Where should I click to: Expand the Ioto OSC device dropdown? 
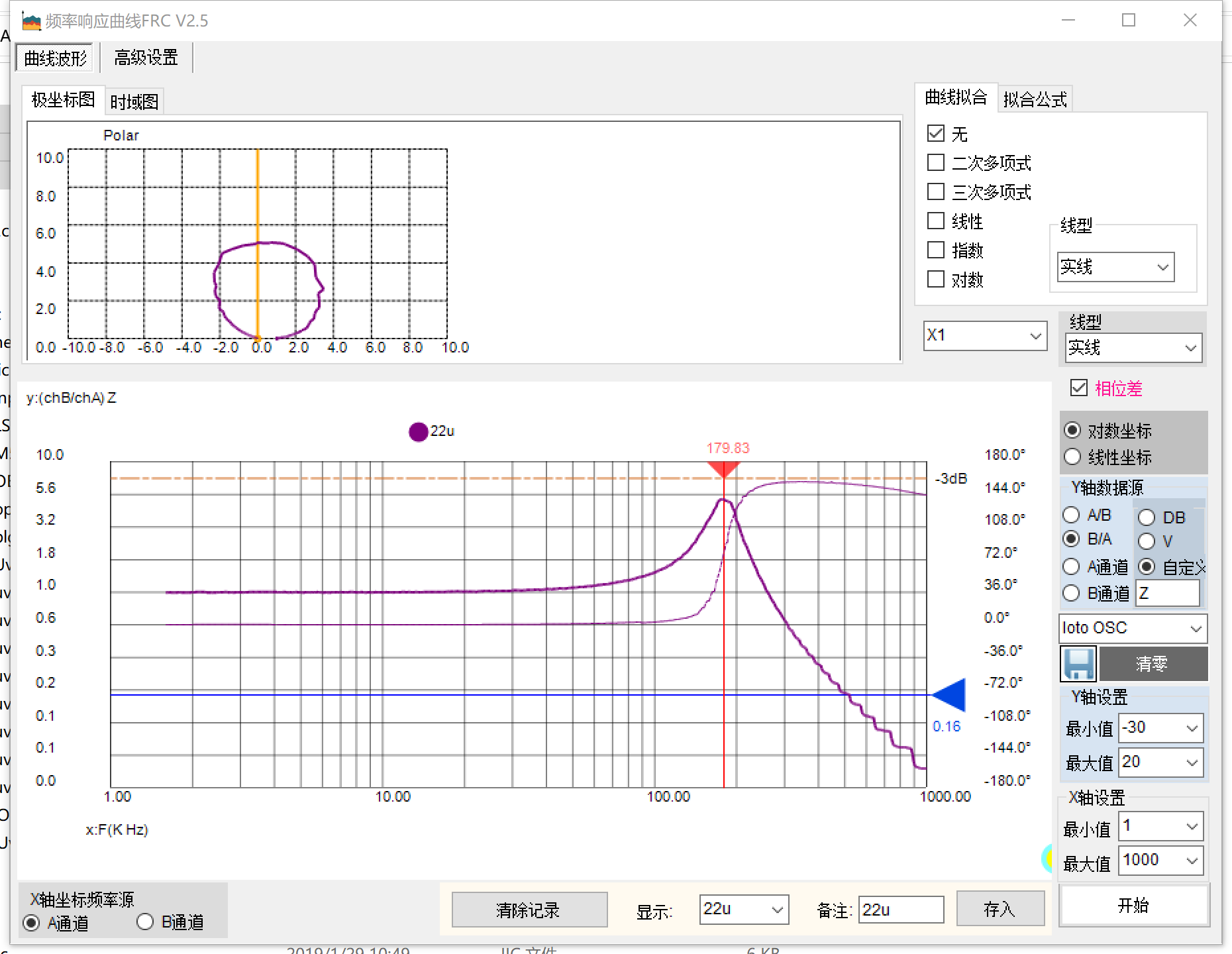pos(1133,628)
